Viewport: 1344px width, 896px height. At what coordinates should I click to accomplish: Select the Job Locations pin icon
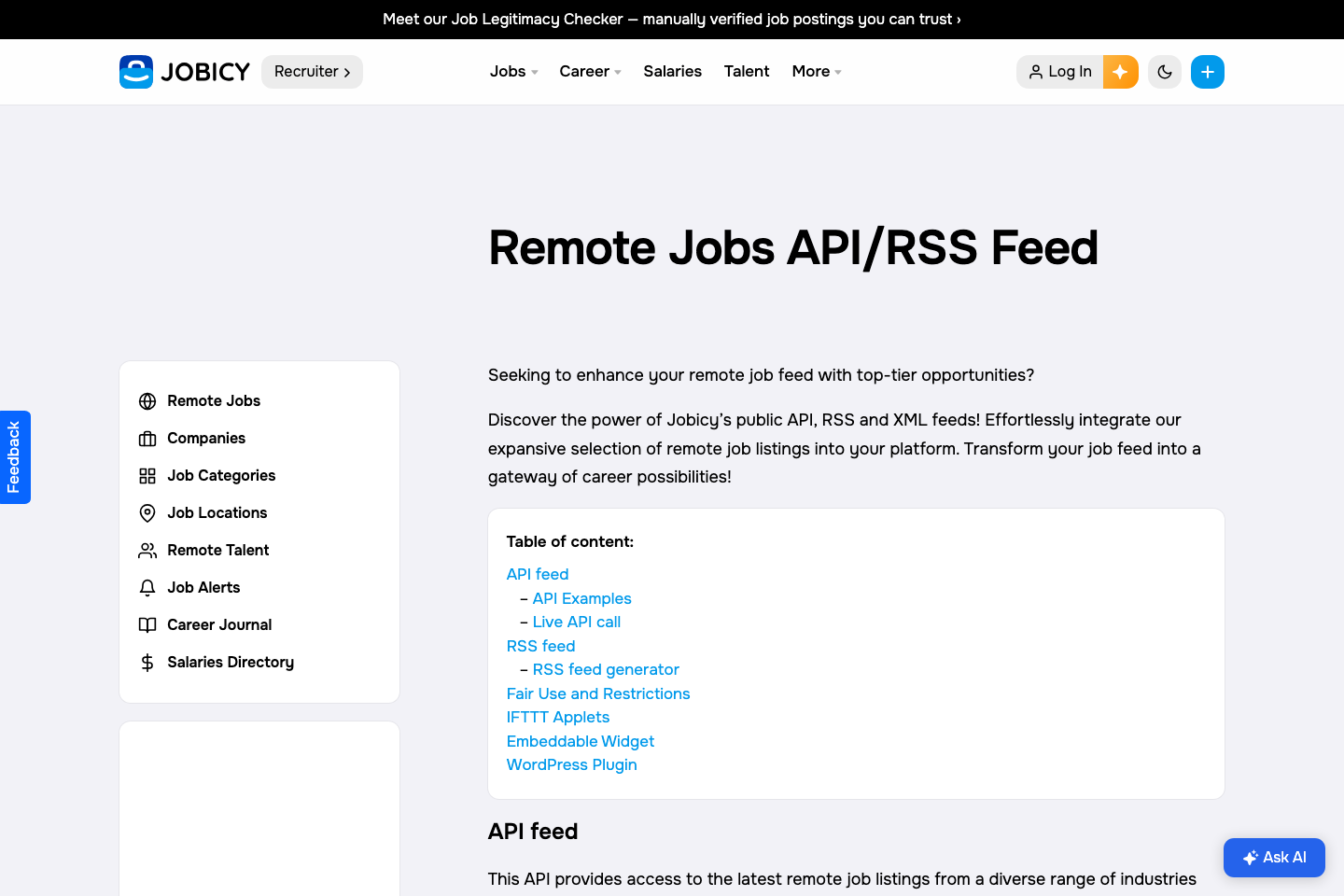147,512
